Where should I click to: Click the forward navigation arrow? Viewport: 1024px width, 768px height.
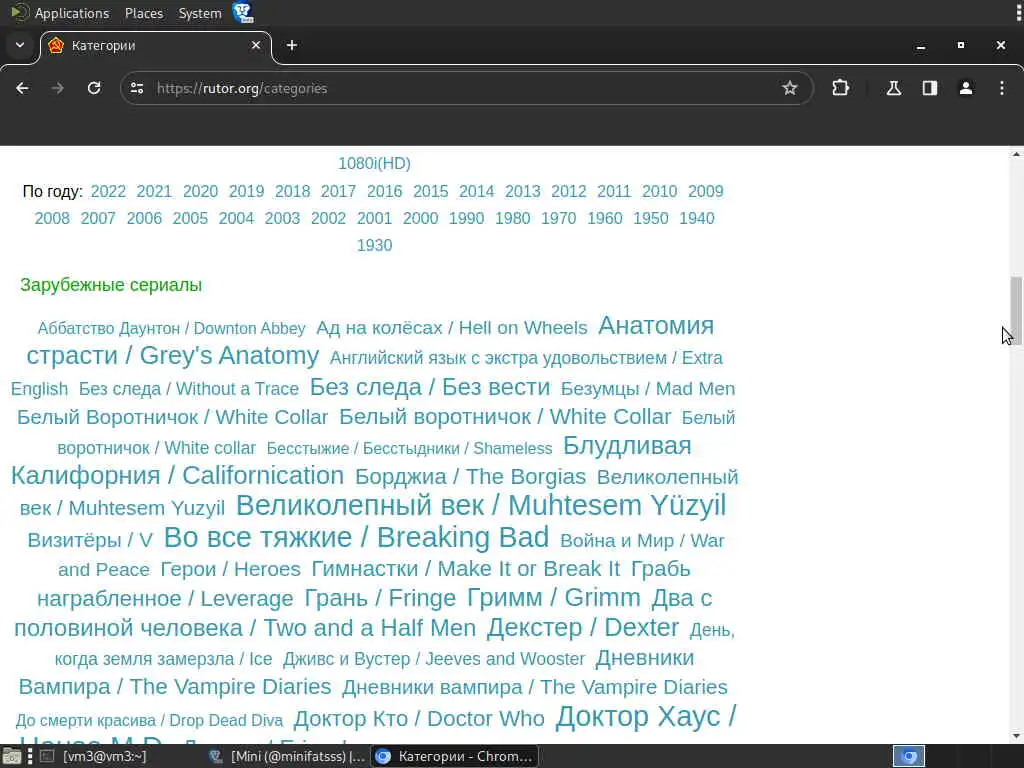[57, 88]
